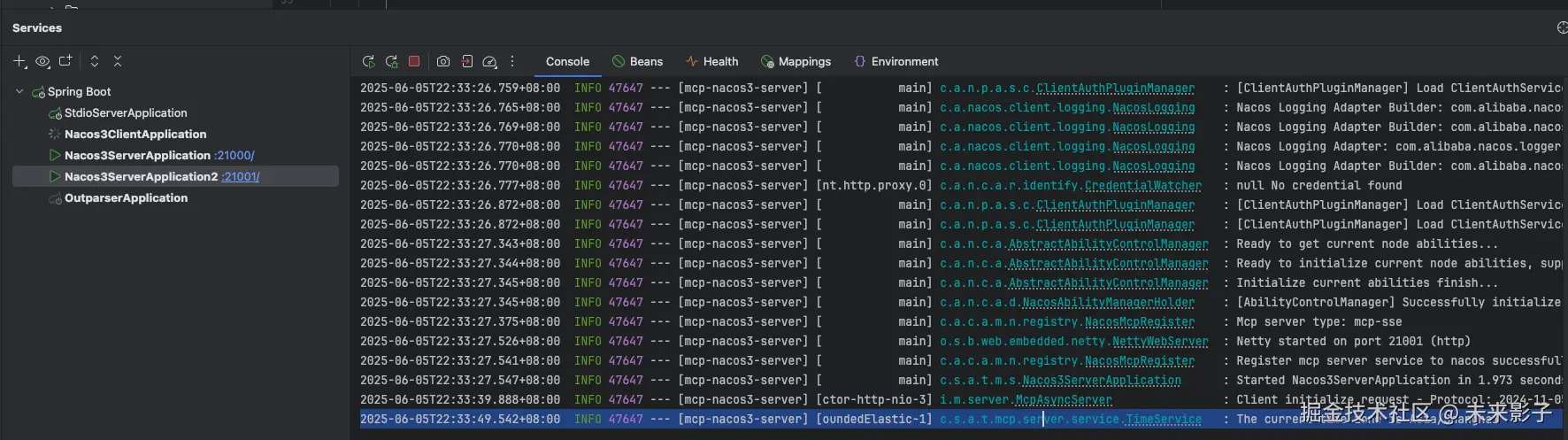Image resolution: width=1568 pixels, height=440 pixels.
Task: Click the camera thread dump icon
Action: coord(443,62)
